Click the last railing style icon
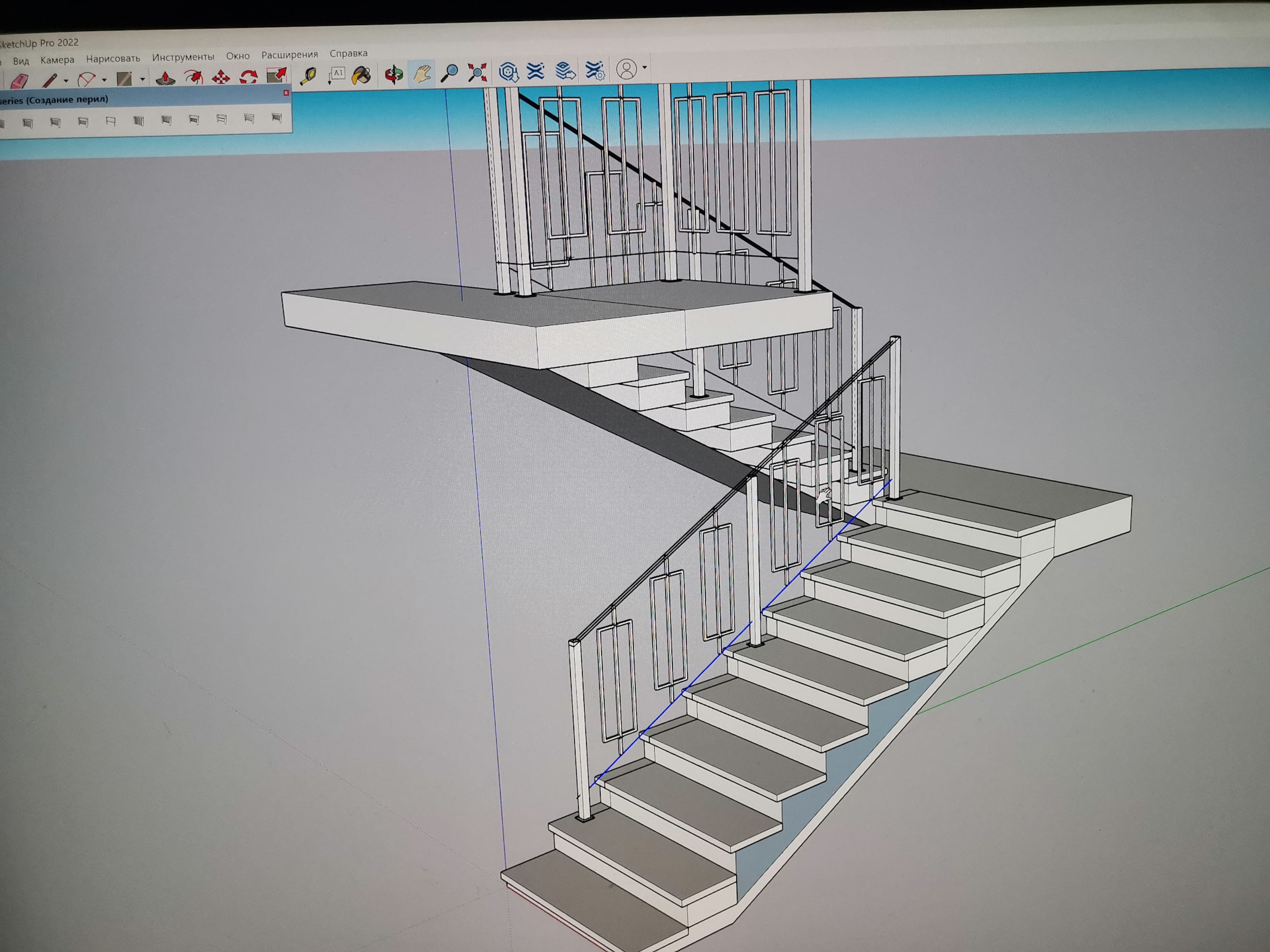The image size is (1270, 952). pos(276,118)
